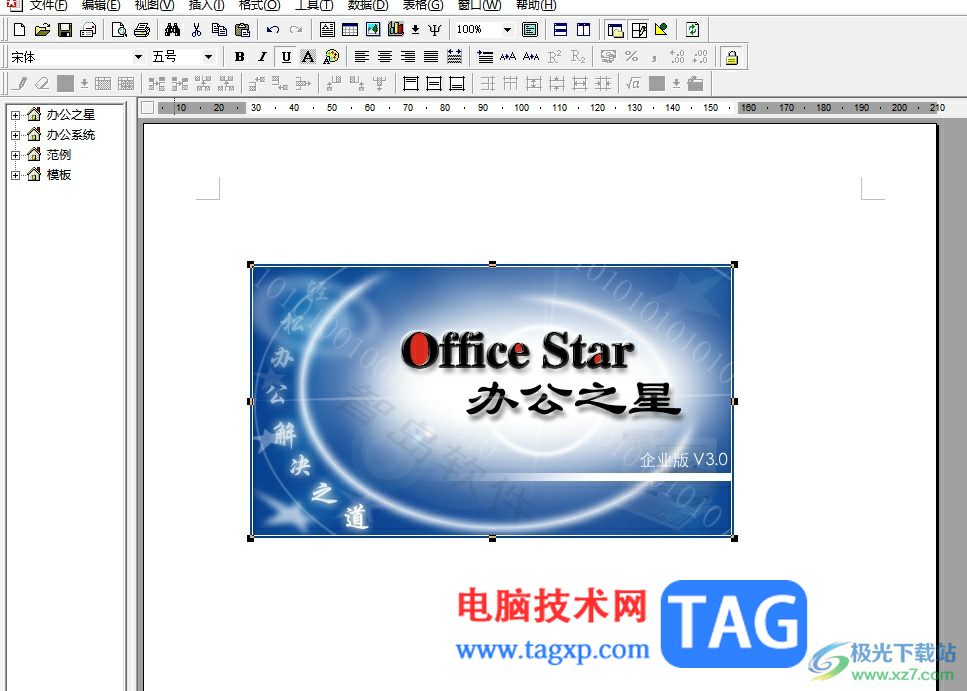Insert a chart using the bar chart icon
The image size is (967, 691).
click(x=396, y=30)
